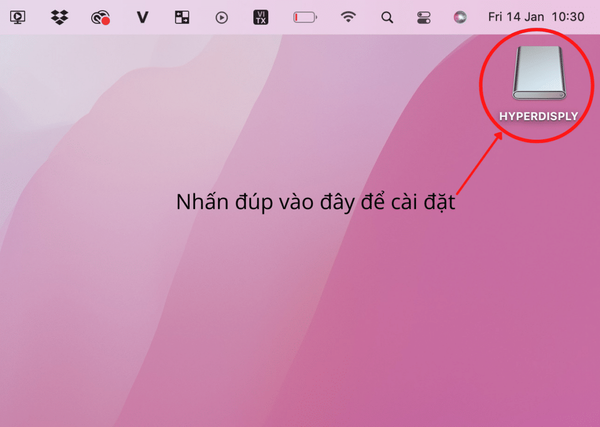
Task: Click the screen mirroring display icon
Action: [x=17, y=17]
